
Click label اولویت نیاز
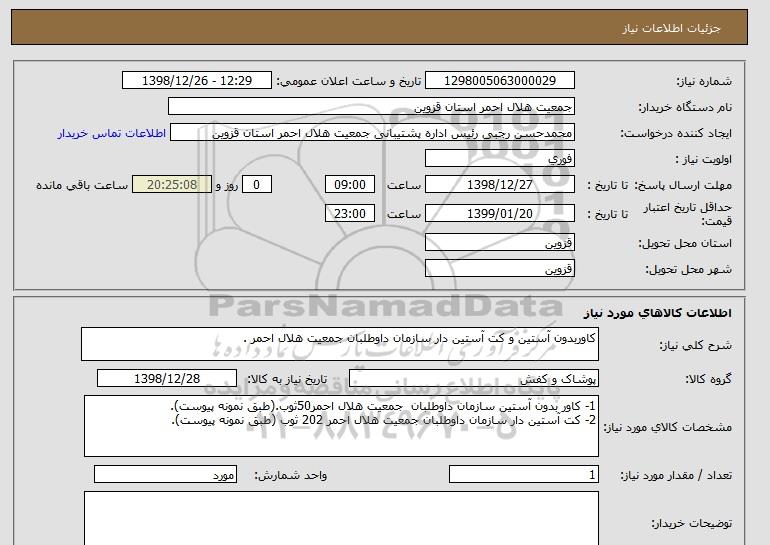[703, 159]
